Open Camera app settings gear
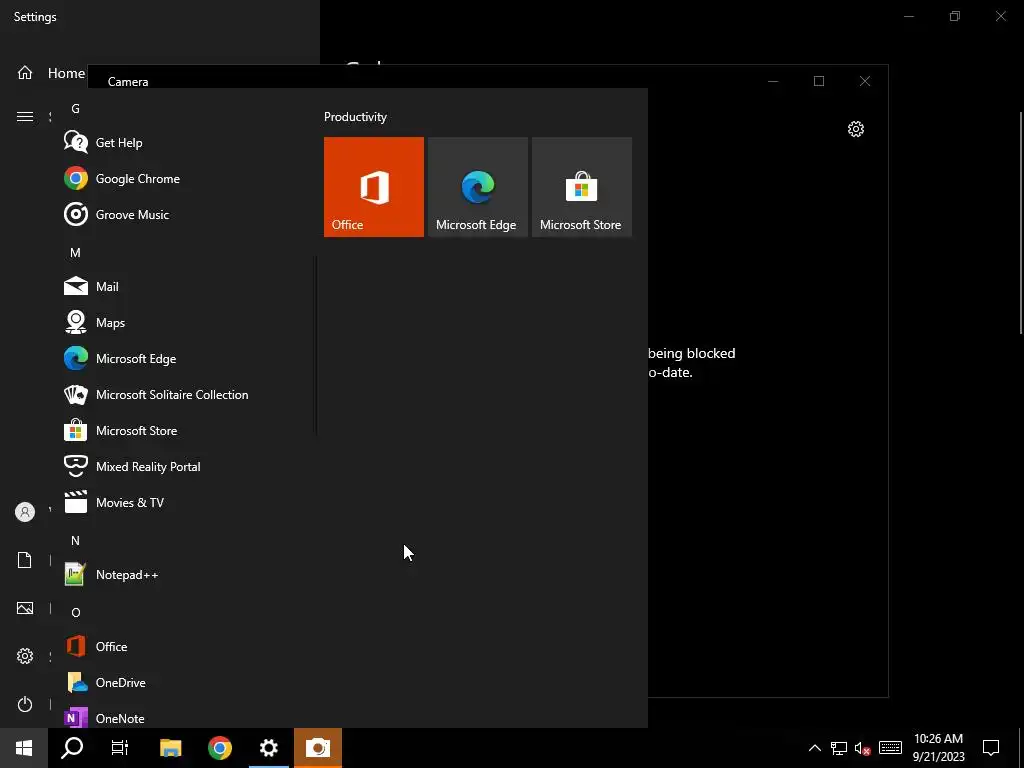 coord(856,129)
